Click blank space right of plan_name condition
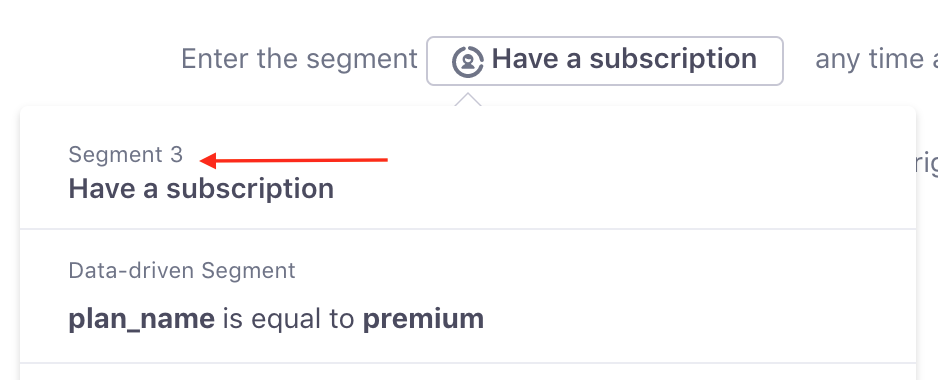Viewport: 938px width, 380px height. click(x=700, y=319)
